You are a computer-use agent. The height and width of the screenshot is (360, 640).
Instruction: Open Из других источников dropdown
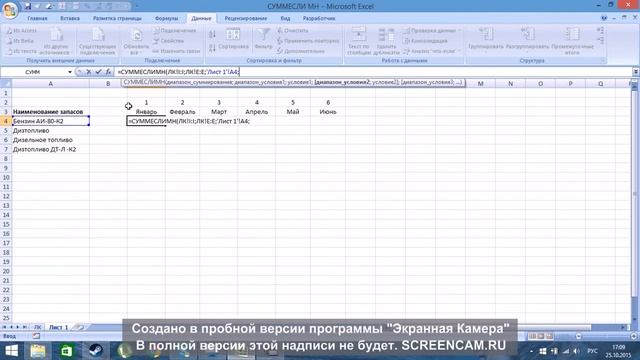click(56, 41)
